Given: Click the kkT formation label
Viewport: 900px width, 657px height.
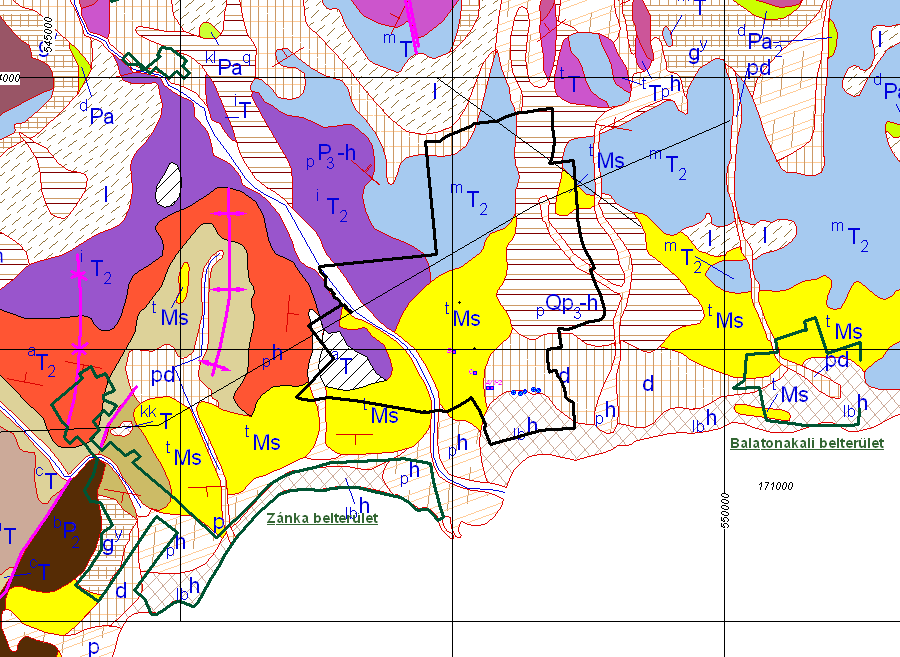Looking at the screenshot, I should pos(156,417).
